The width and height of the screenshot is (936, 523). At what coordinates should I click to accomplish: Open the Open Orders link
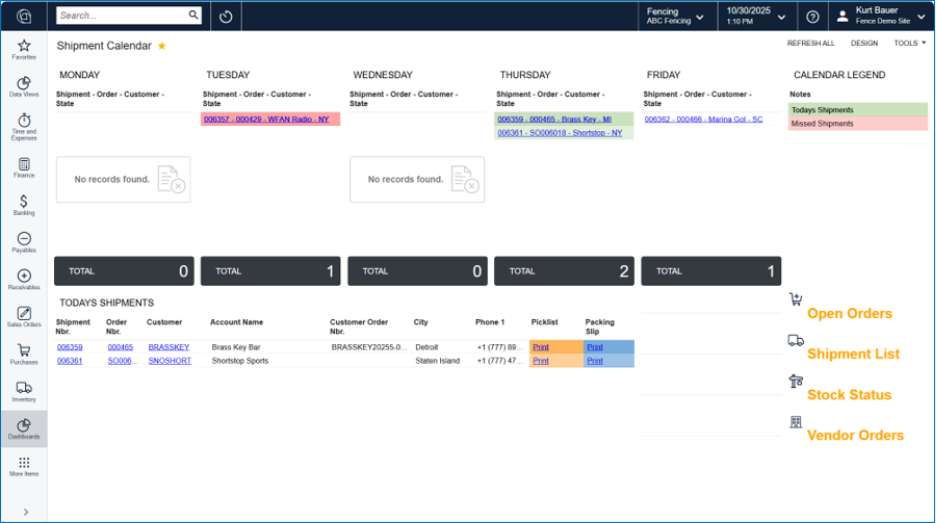pos(849,313)
